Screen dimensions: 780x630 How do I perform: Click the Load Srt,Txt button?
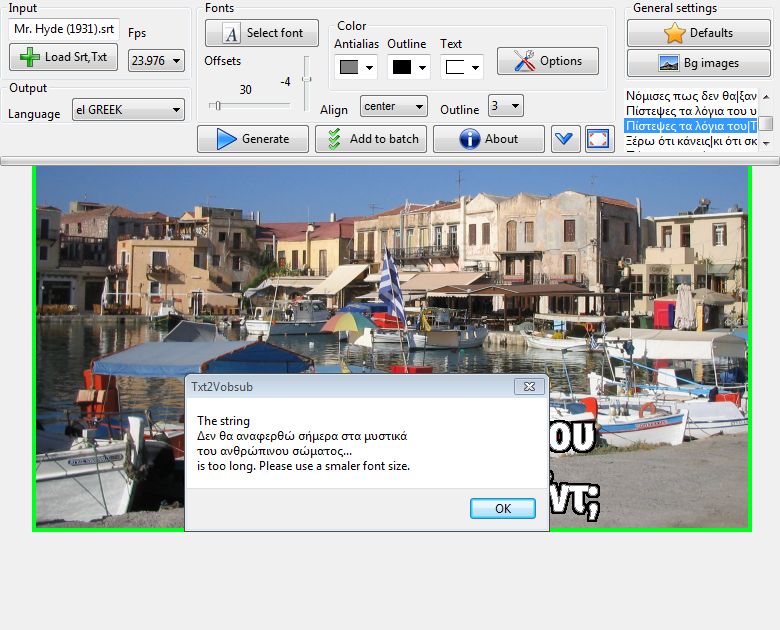63,57
